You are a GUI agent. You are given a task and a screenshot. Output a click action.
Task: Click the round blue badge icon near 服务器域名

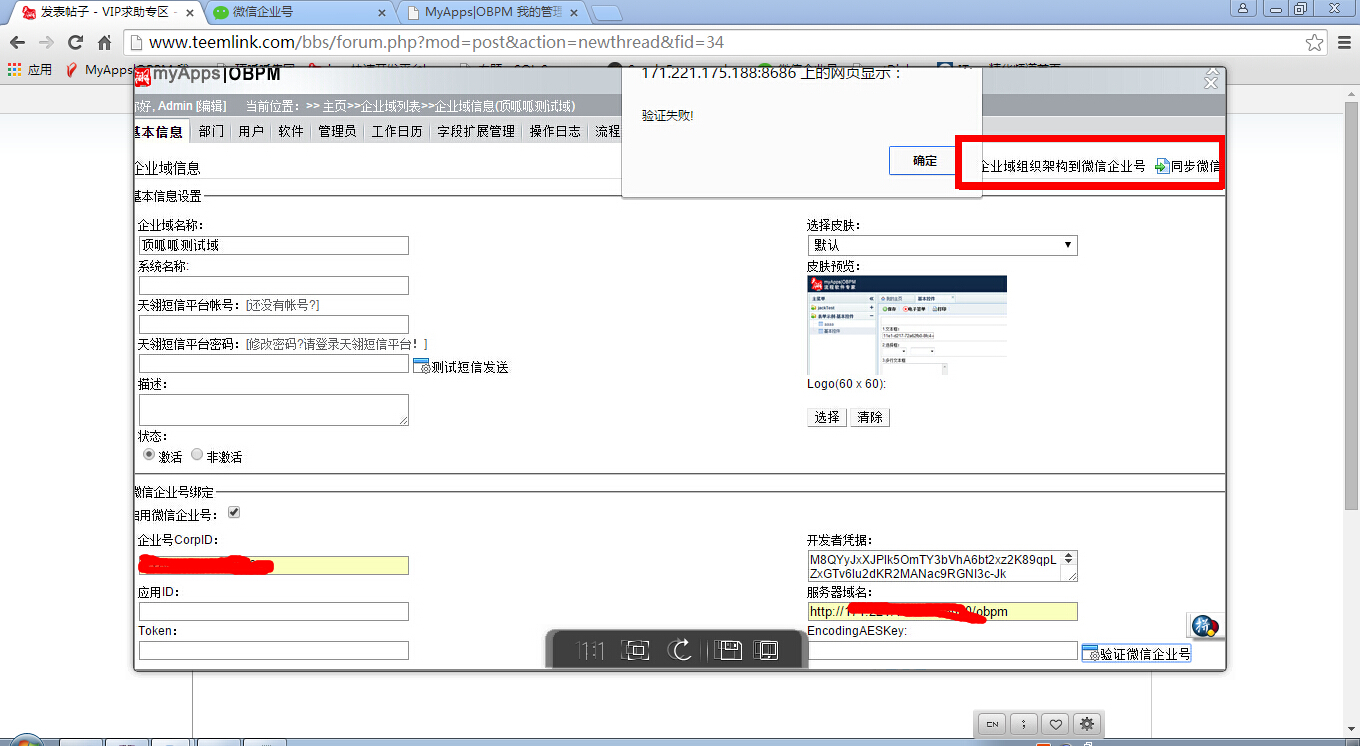point(1204,626)
